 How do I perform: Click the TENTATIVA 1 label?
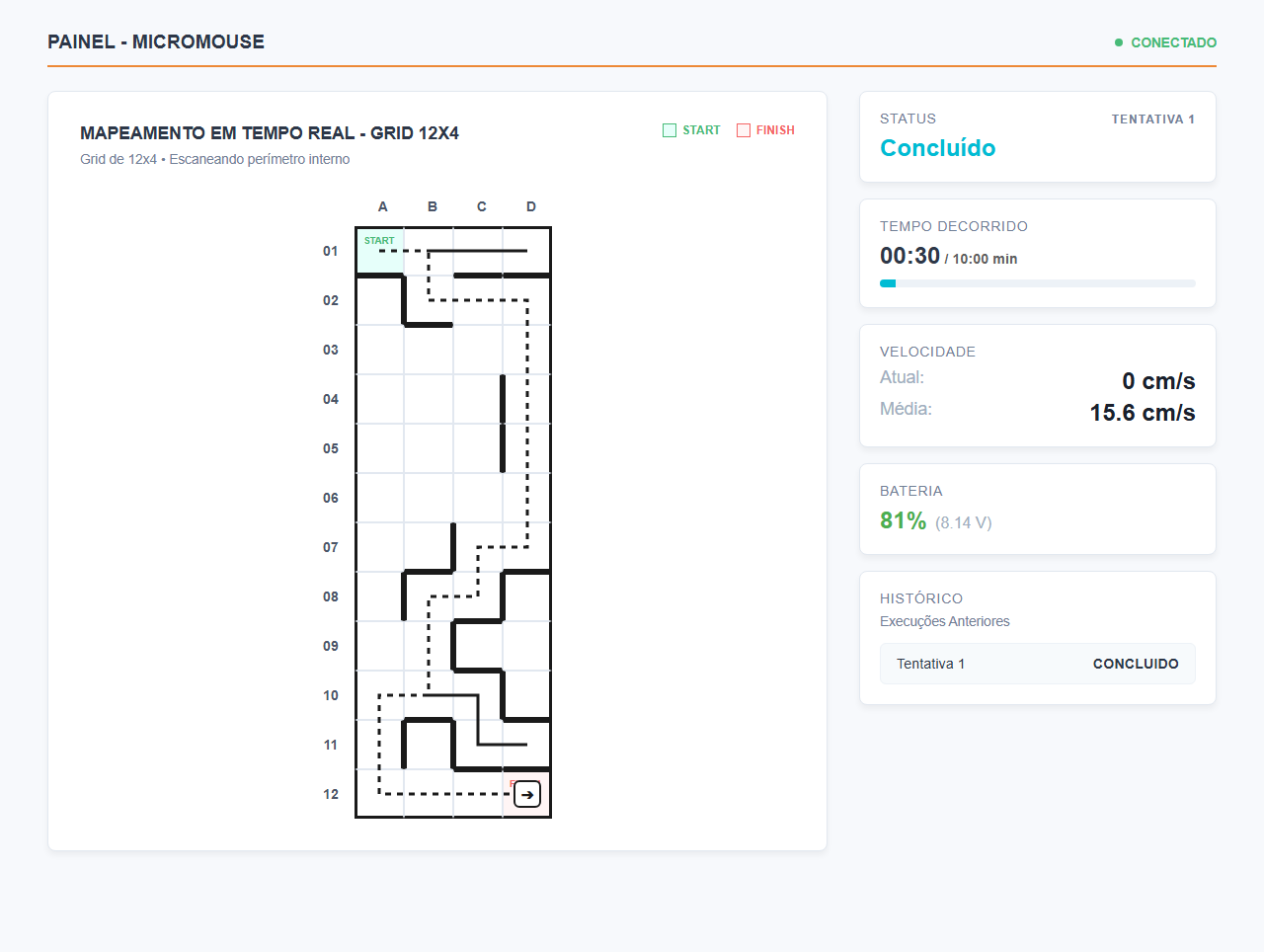tap(1153, 119)
